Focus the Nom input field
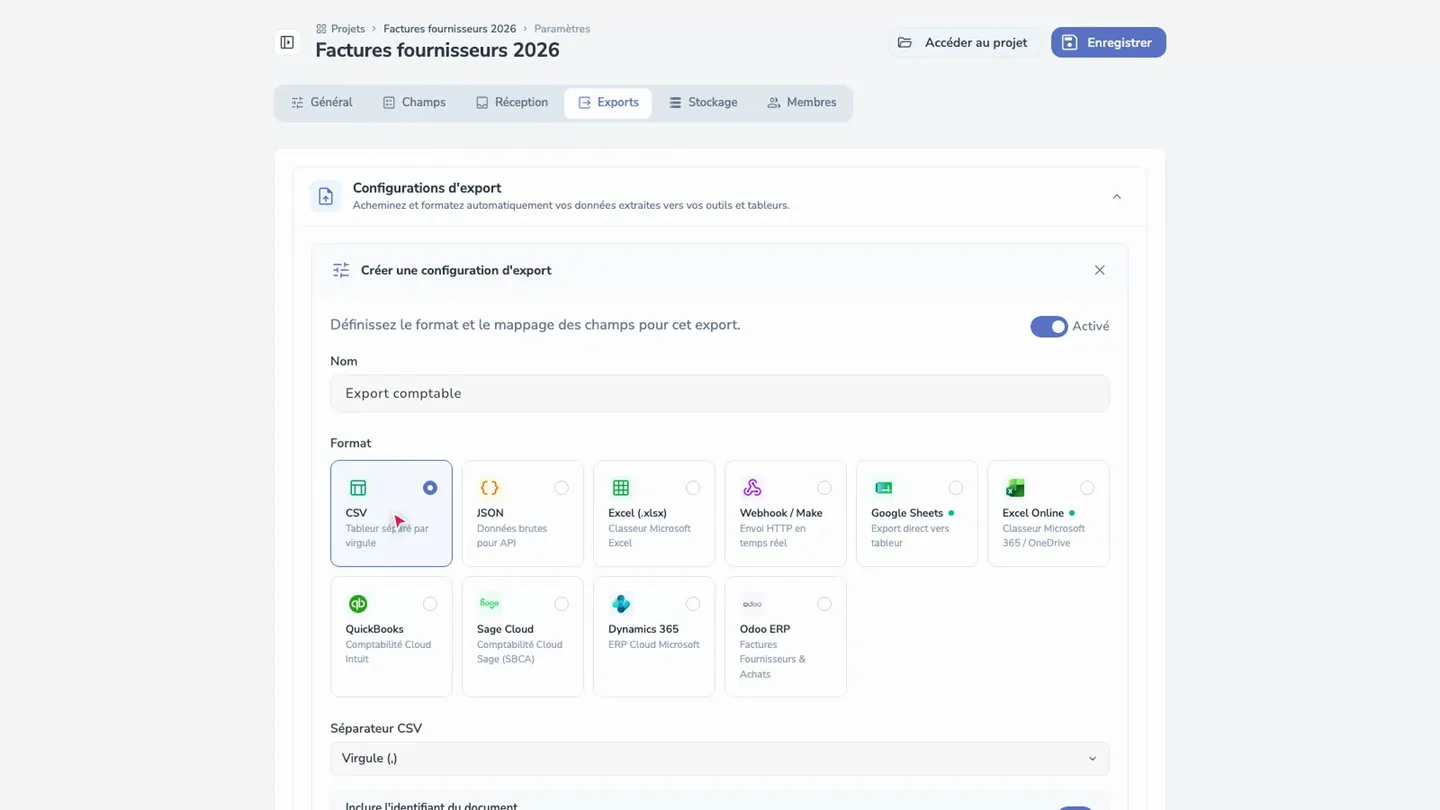Image resolution: width=1440 pixels, height=810 pixels. 720,394
